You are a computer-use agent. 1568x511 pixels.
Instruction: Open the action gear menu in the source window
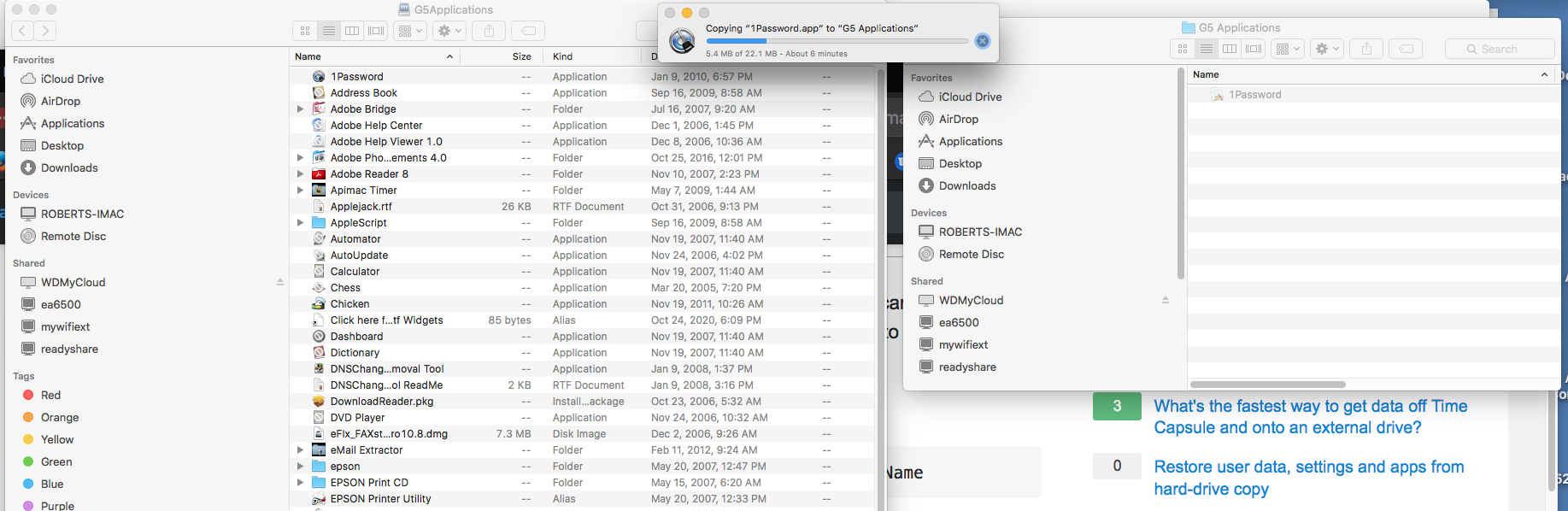[449, 31]
